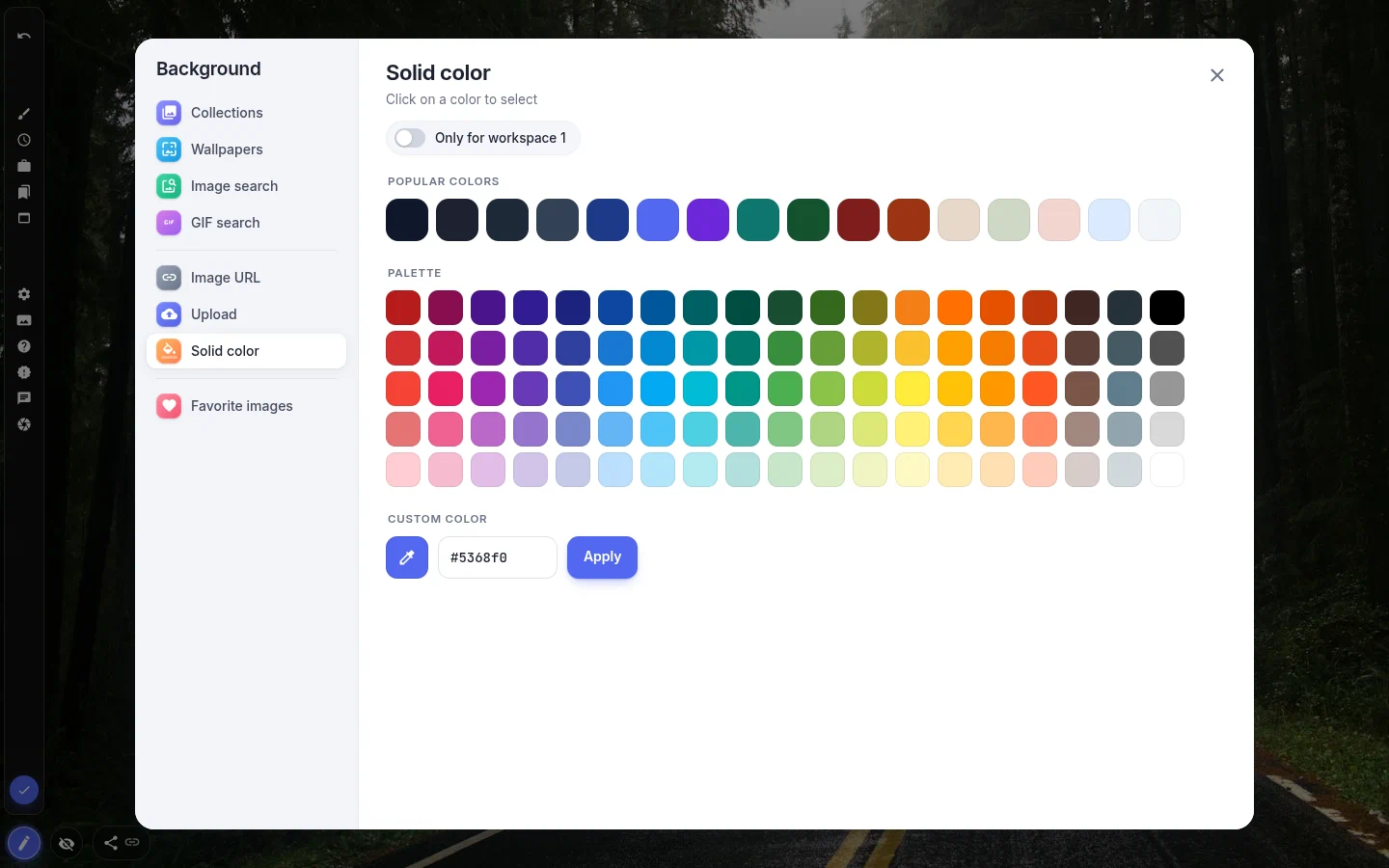Open Collections in the Background menu
The height and width of the screenshot is (868, 1389).
[x=246, y=113]
